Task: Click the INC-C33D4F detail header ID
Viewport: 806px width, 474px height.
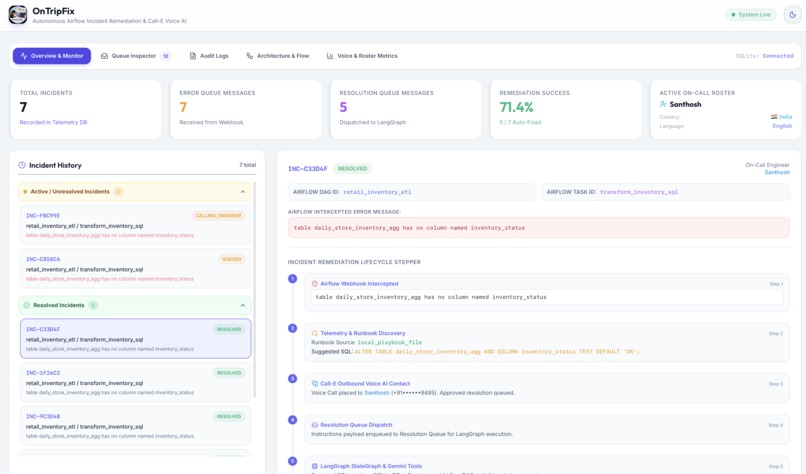Action: (x=307, y=169)
